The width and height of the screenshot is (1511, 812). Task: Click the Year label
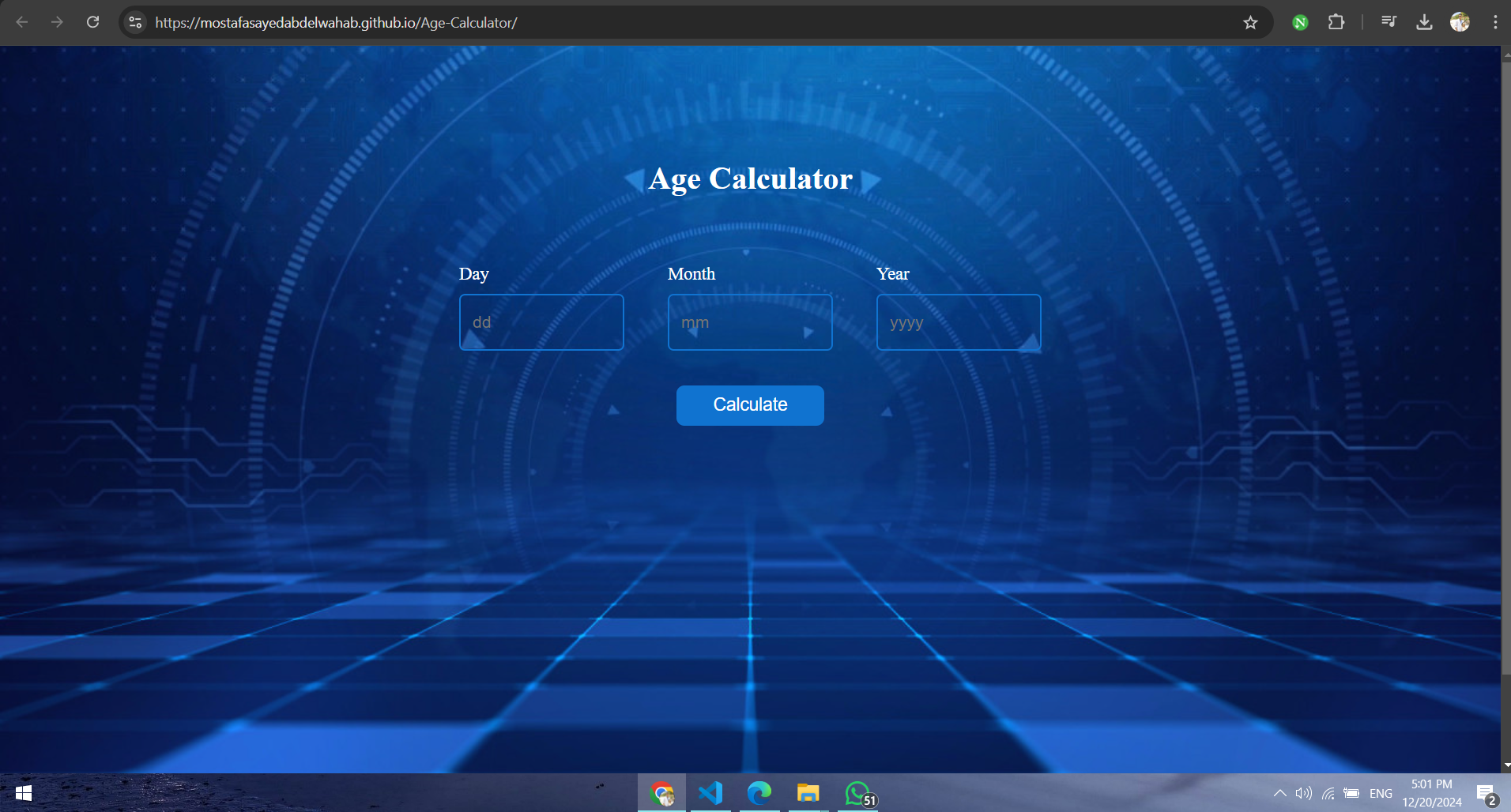point(893,274)
